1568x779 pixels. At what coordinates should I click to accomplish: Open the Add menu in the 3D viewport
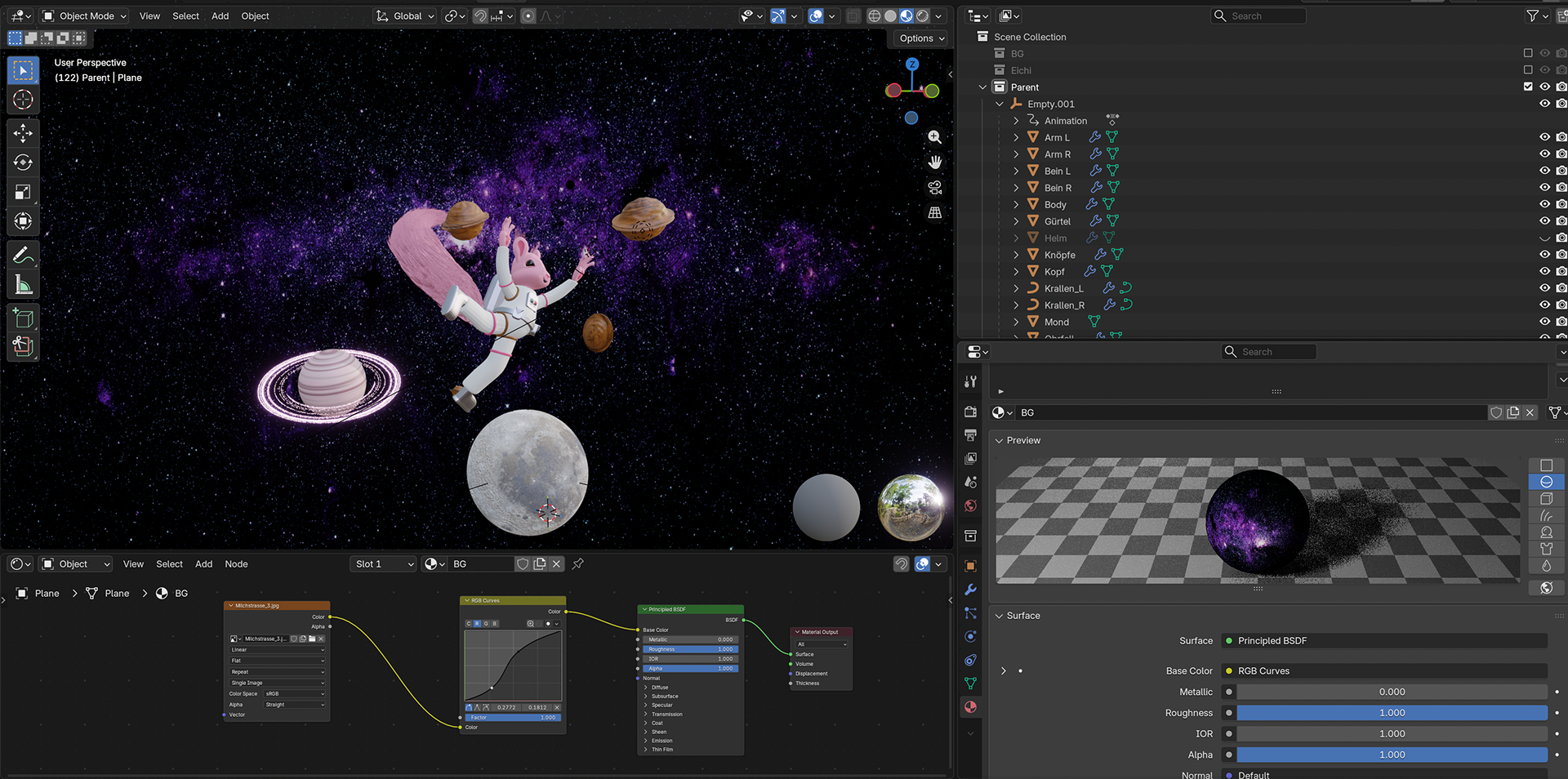pos(220,16)
